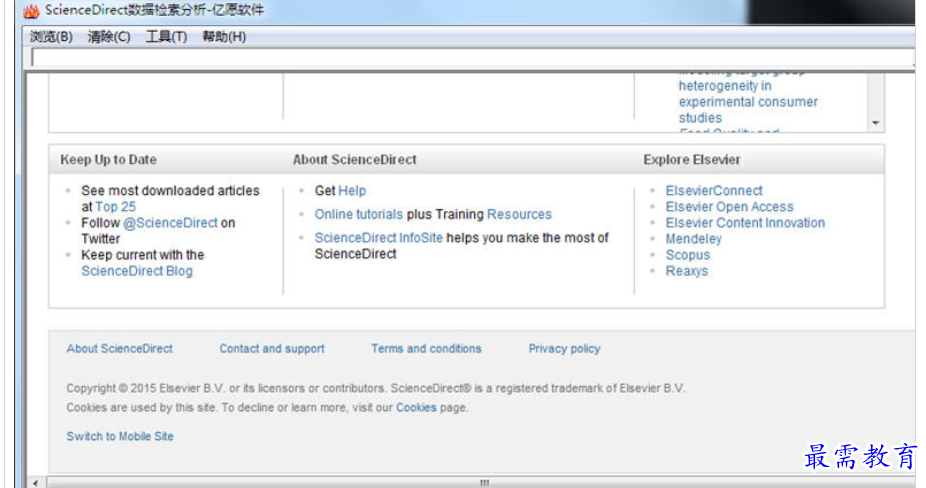This screenshot has width=926, height=488.
Task: Follow the @ScienceDirect Twitter link
Action: coord(171,223)
